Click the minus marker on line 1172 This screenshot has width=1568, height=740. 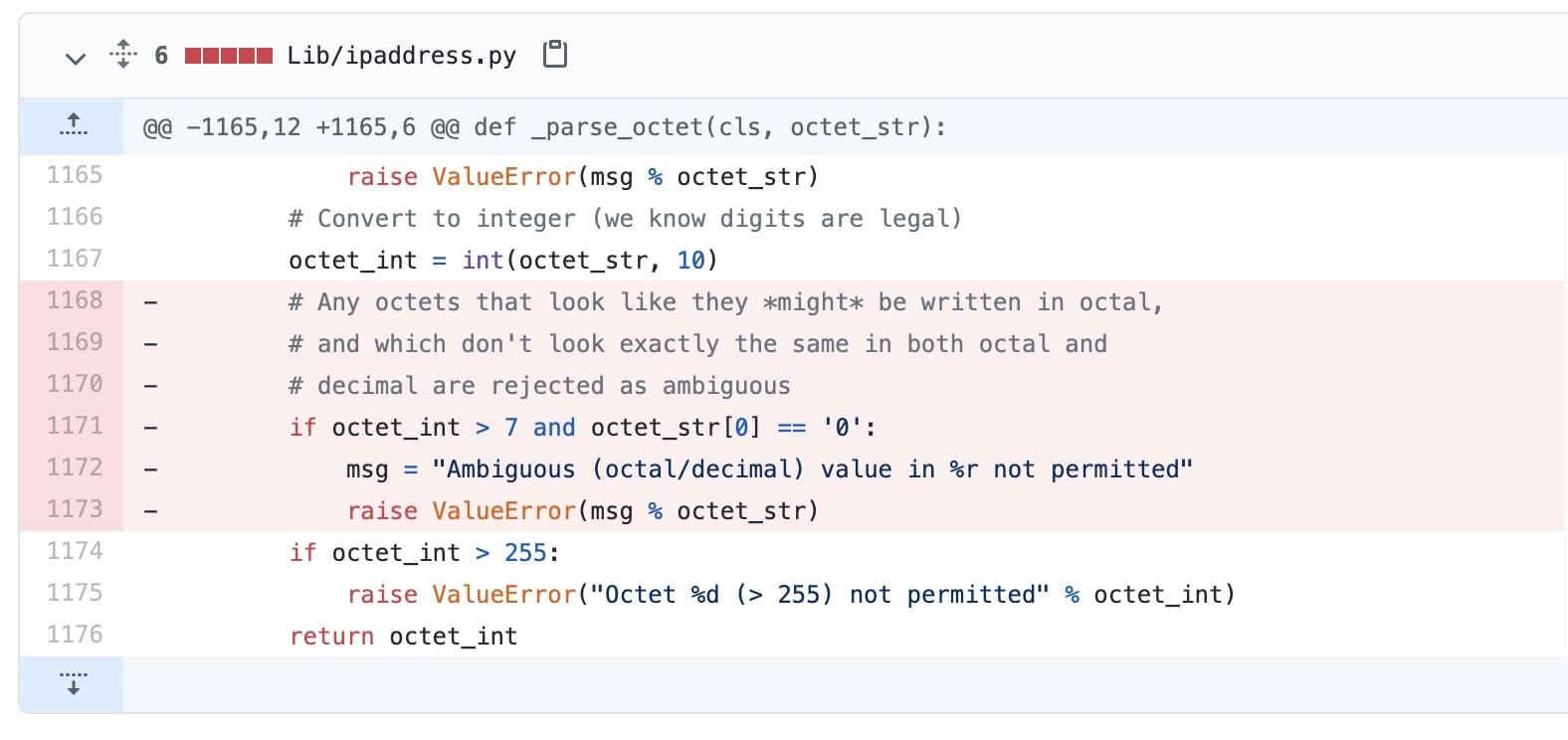pyautogui.click(x=150, y=468)
